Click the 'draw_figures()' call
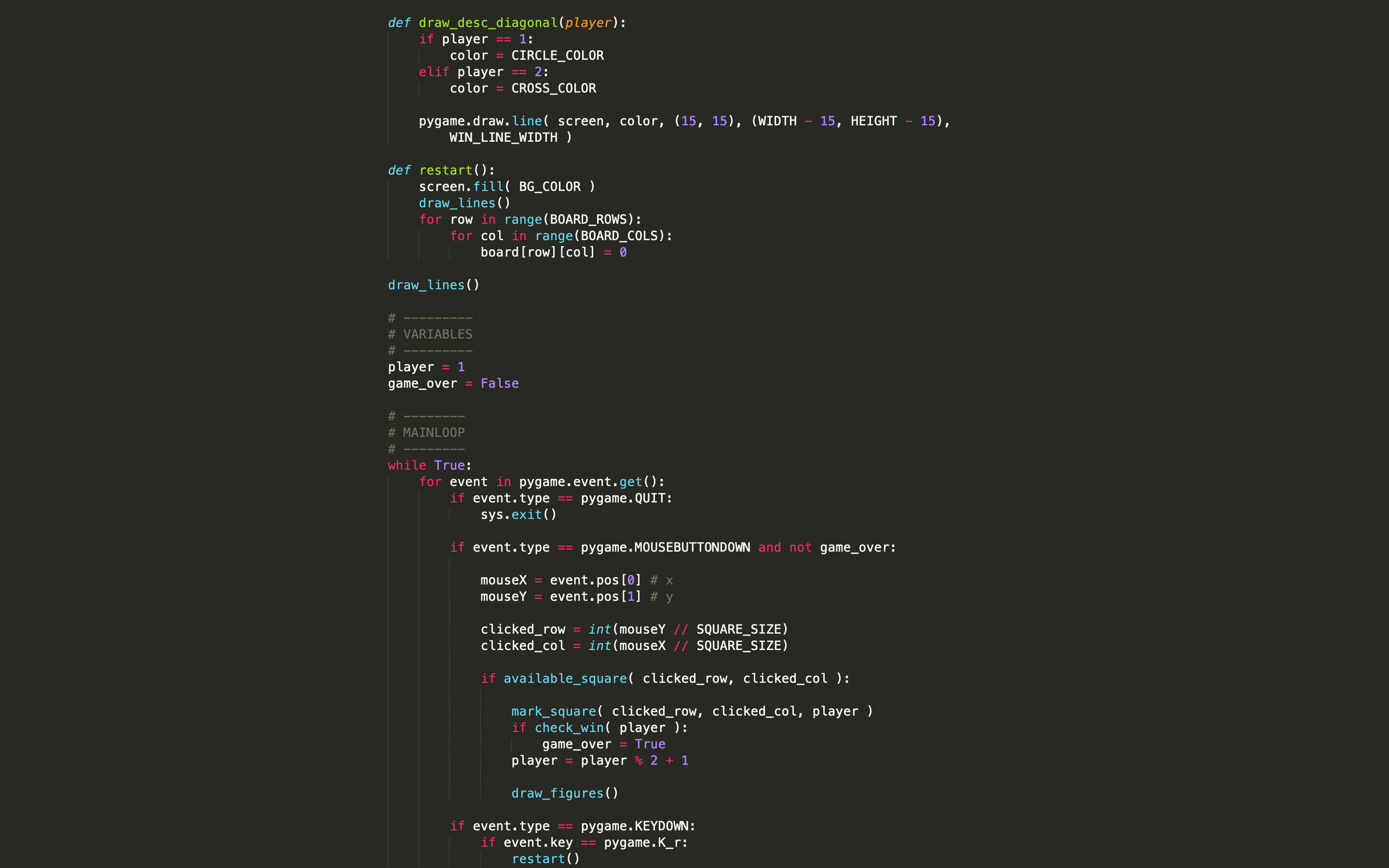 point(565,793)
